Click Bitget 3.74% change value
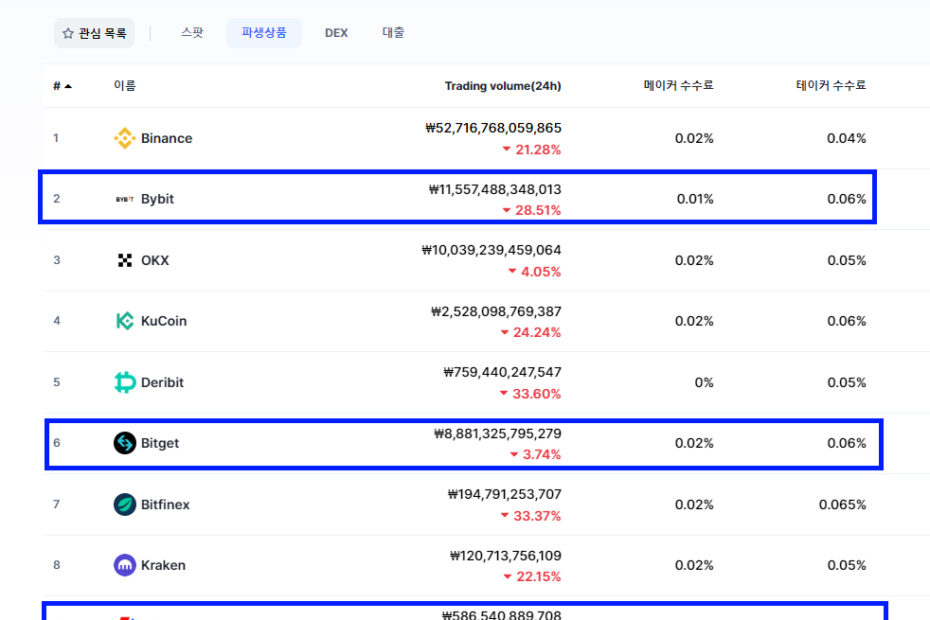This screenshot has width=930, height=620. click(x=542, y=454)
